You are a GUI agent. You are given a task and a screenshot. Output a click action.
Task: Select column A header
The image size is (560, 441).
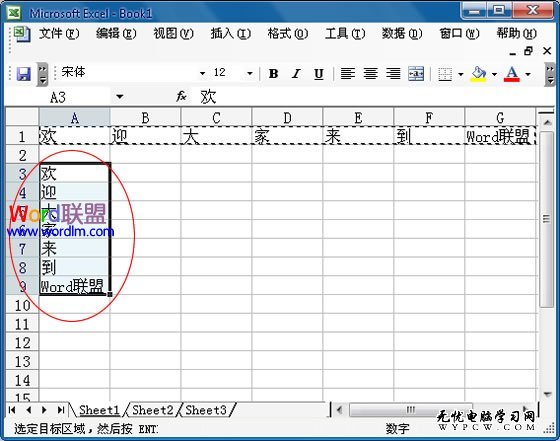point(74,117)
